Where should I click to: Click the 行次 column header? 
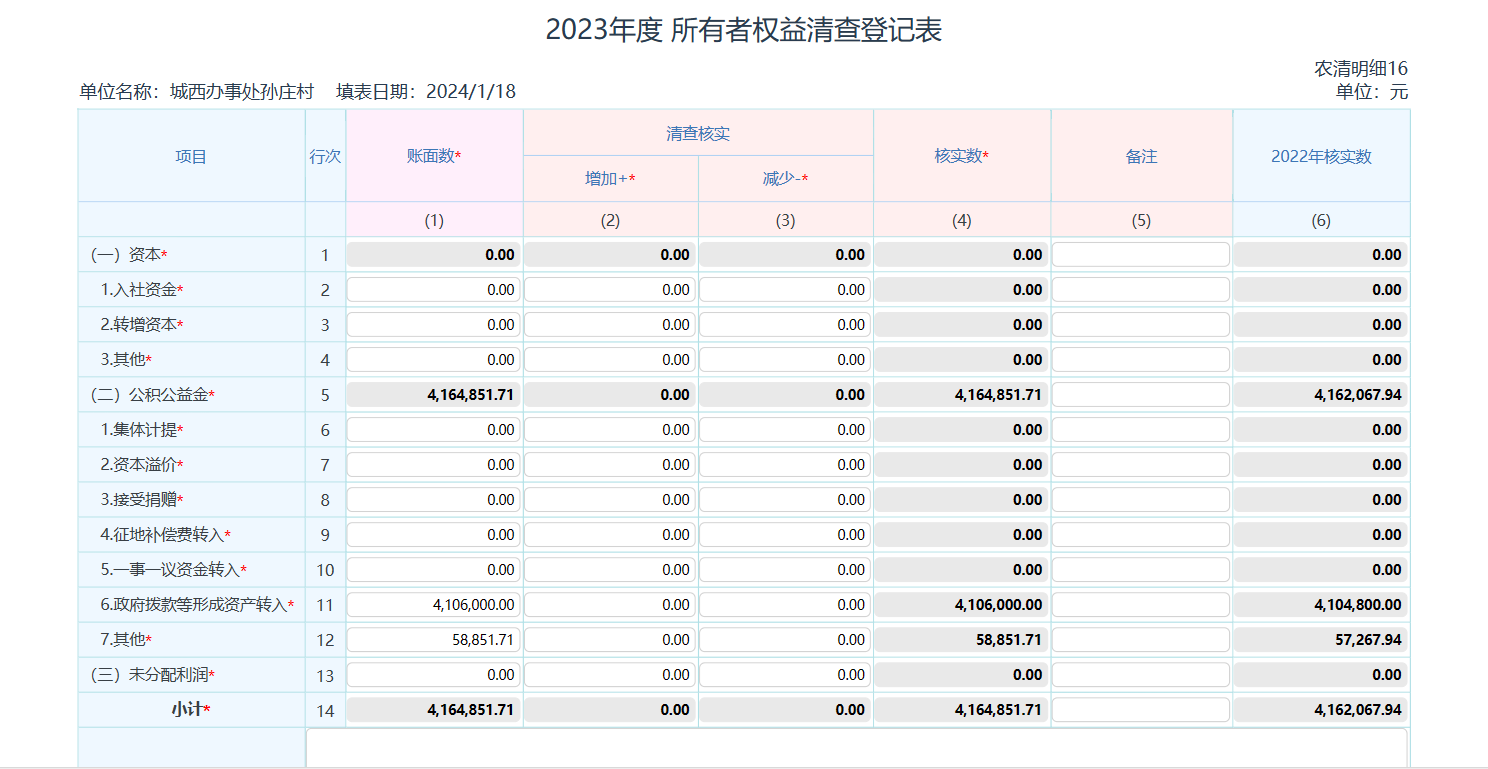[325, 156]
